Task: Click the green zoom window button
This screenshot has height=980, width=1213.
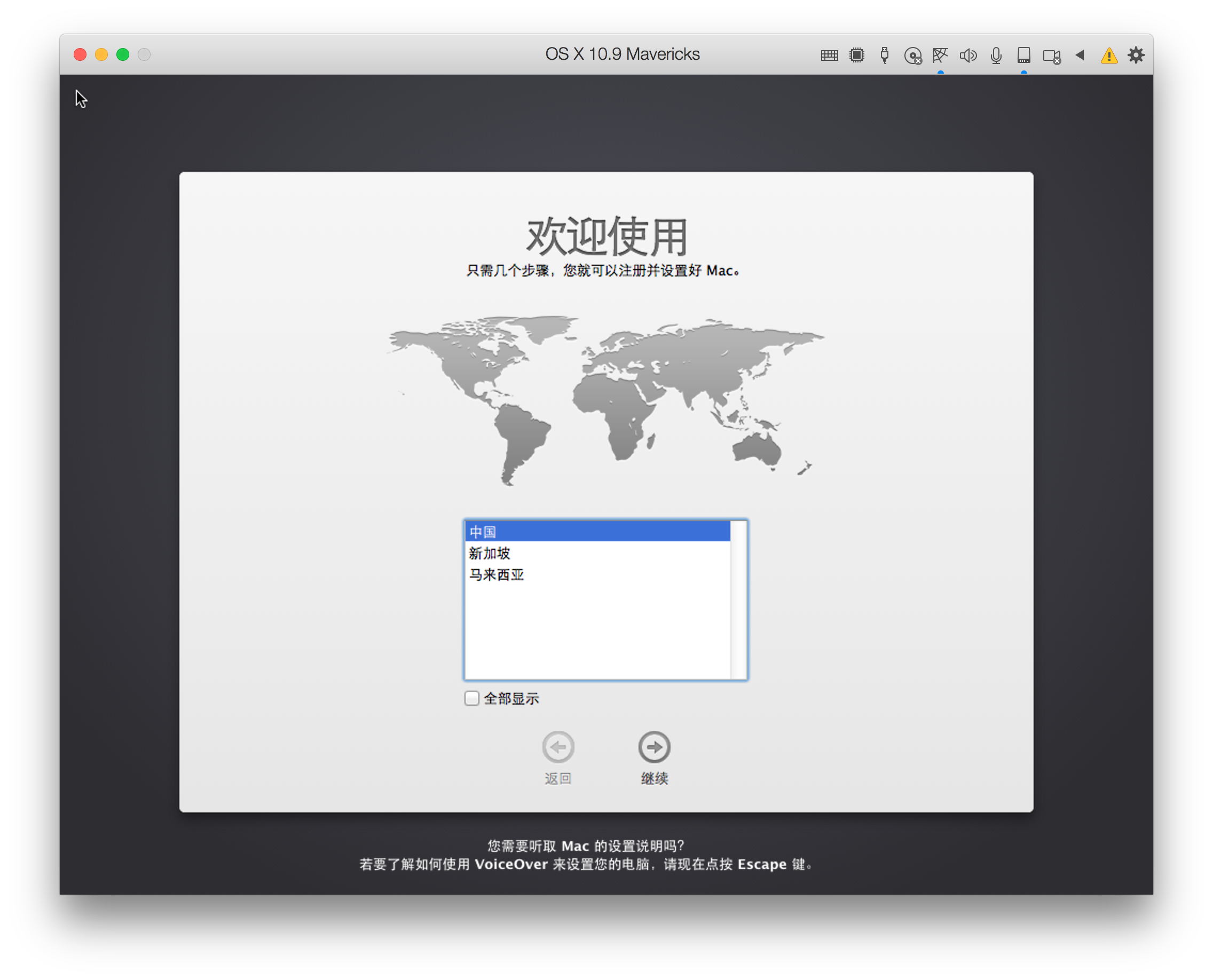Action: click(x=123, y=54)
